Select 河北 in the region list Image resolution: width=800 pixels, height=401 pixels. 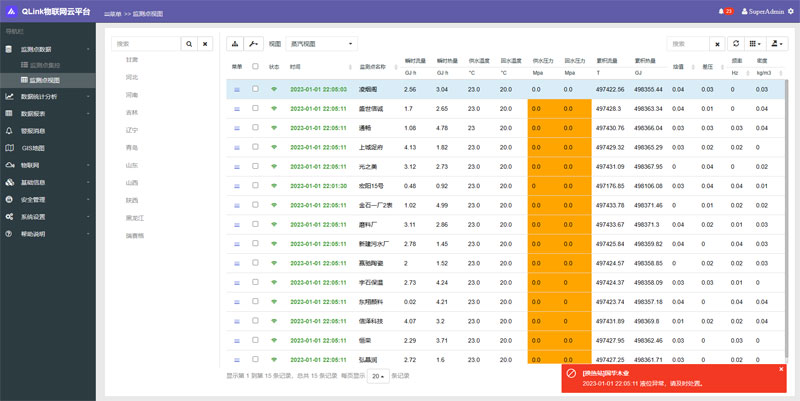click(x=132, y=76)
